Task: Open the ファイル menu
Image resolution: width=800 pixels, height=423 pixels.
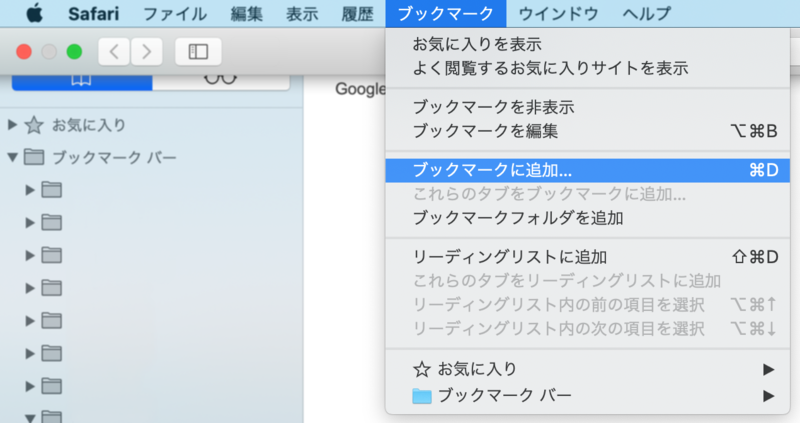Action: tap(175, 14)
